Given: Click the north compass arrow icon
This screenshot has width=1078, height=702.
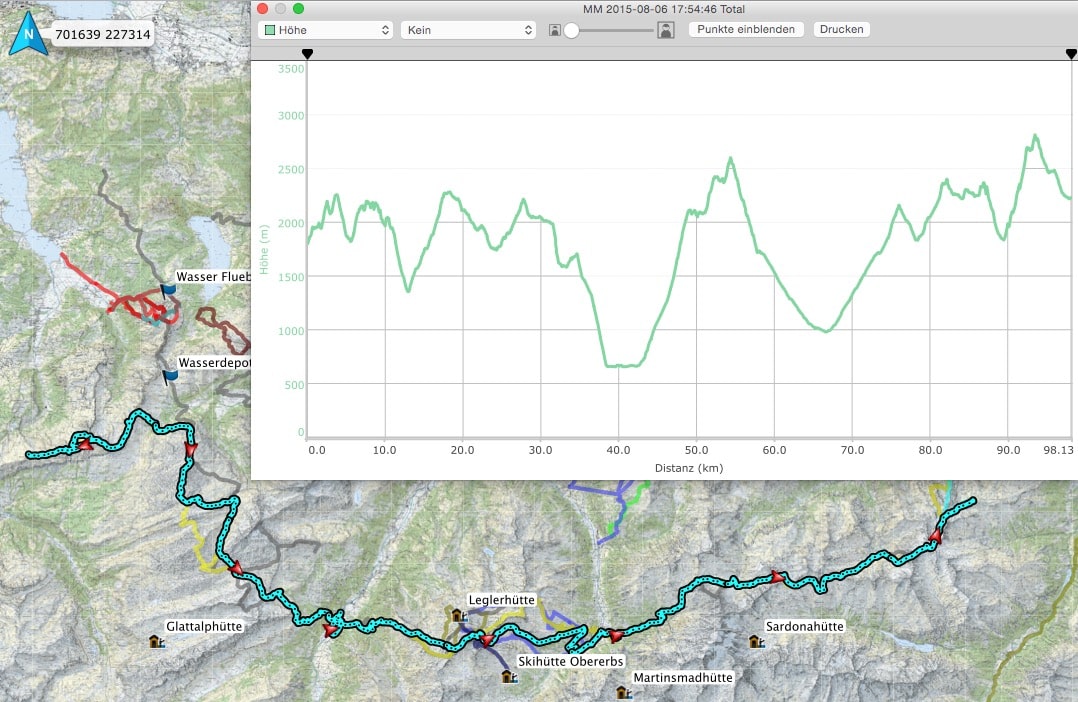Looking at the screenshot, I should 28,33.
